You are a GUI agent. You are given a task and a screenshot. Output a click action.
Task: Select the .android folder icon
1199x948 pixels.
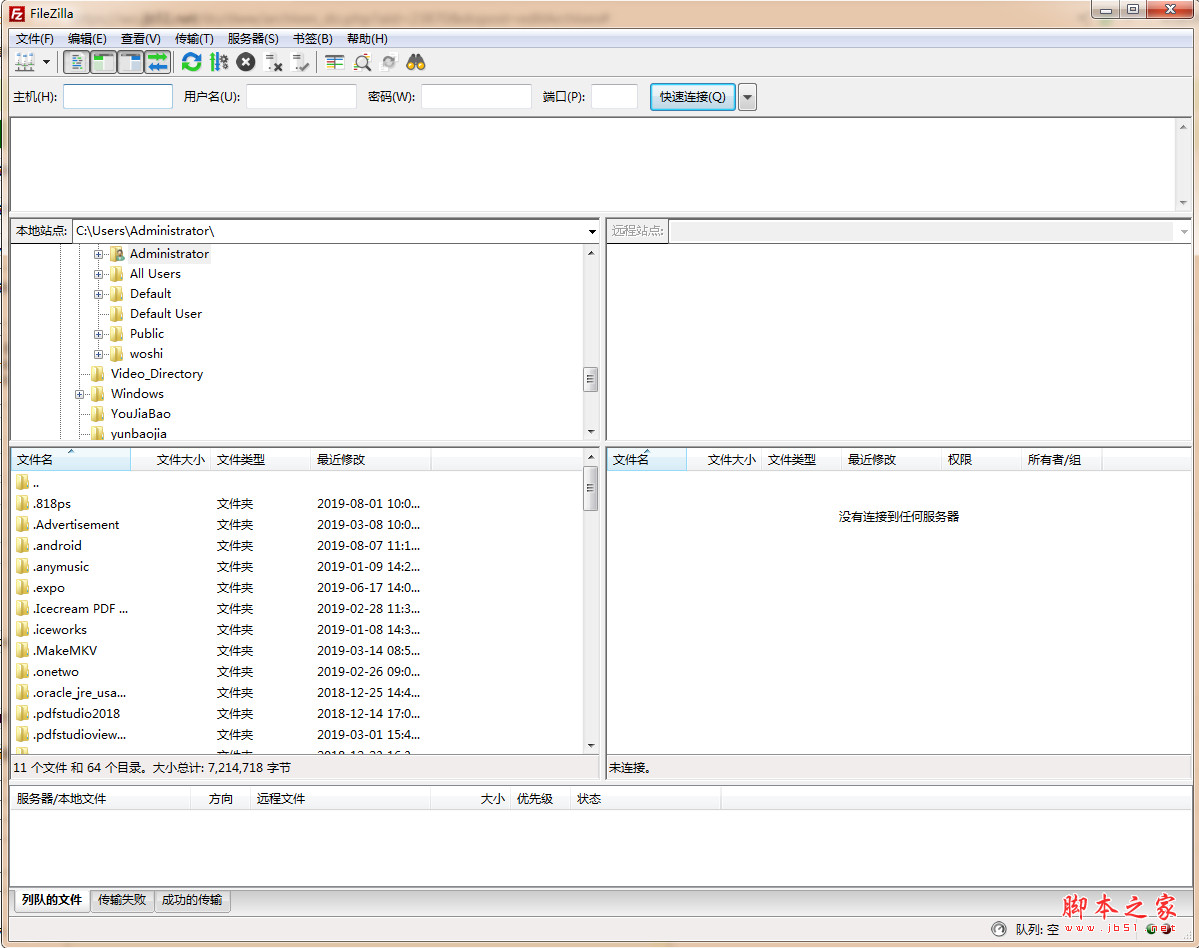tap(23, 546)
